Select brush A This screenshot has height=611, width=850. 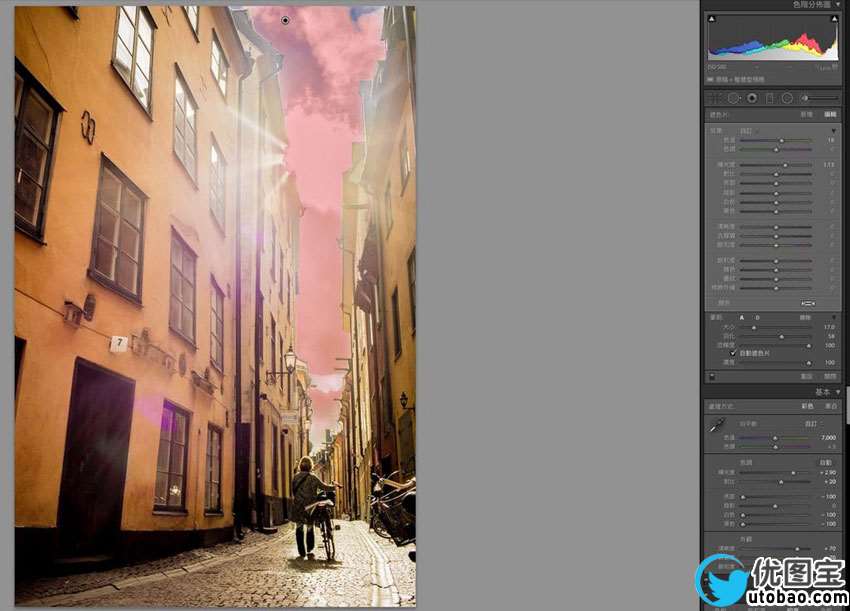pyautogui.click(x=742, y=318)
